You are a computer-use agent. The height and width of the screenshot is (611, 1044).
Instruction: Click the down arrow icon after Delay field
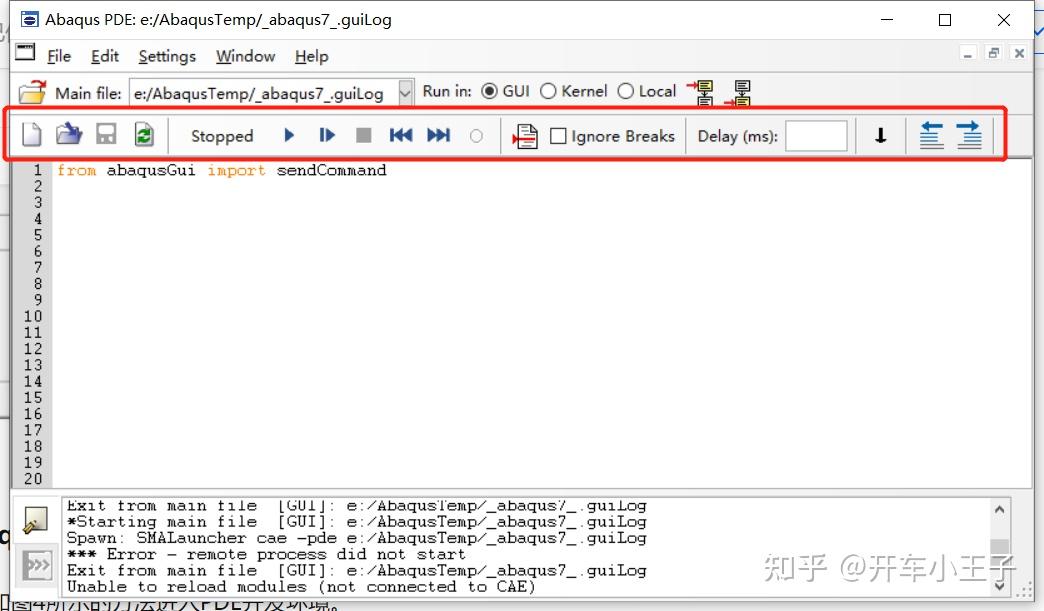[x=879, y=135]
